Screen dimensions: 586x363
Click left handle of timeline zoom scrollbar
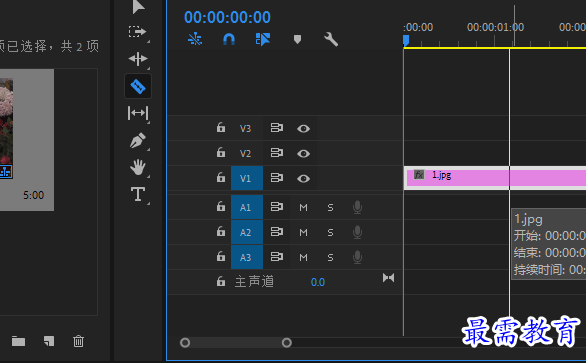click(185, 342)
